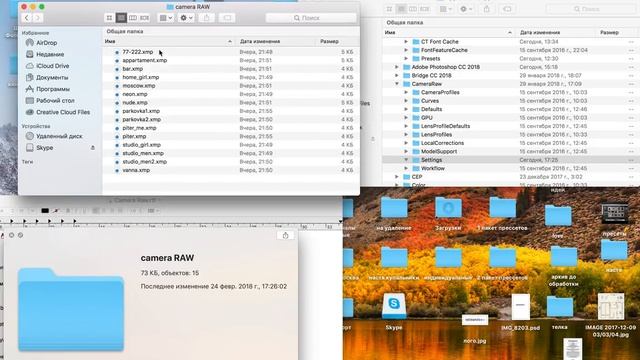Select the file vanna.xmp

pyautogui.click(x=136, y=170)
